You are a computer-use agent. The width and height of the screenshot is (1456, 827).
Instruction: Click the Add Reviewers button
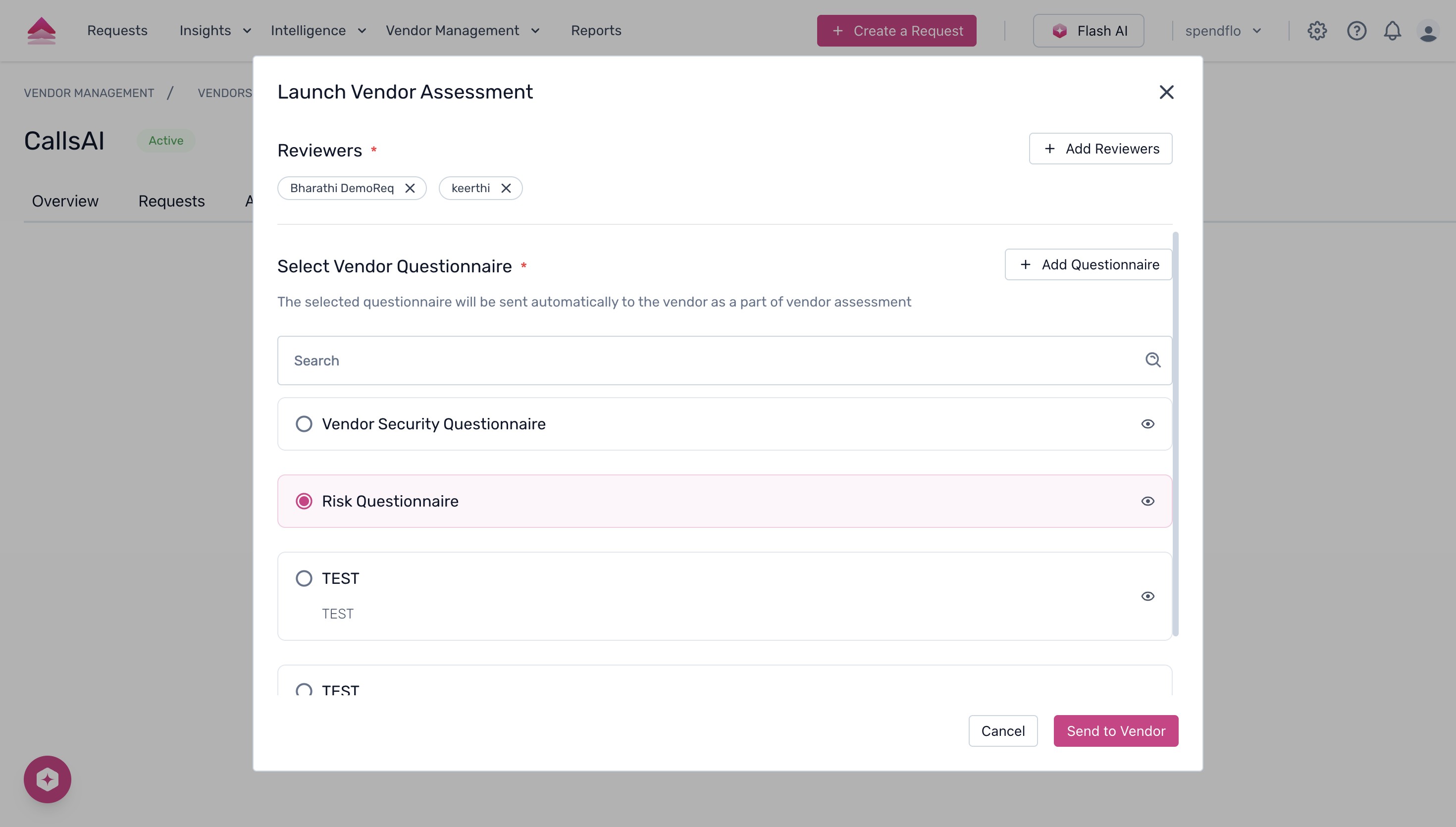click(x=1099, y=148)
